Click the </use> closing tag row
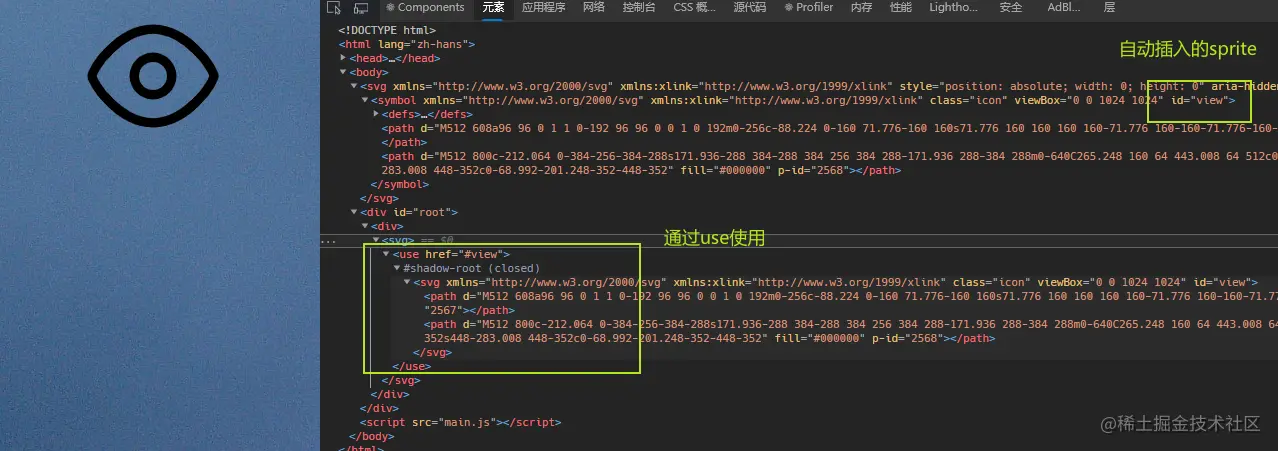Viewport: 1278px width, 451px height. tap(412, 366)
